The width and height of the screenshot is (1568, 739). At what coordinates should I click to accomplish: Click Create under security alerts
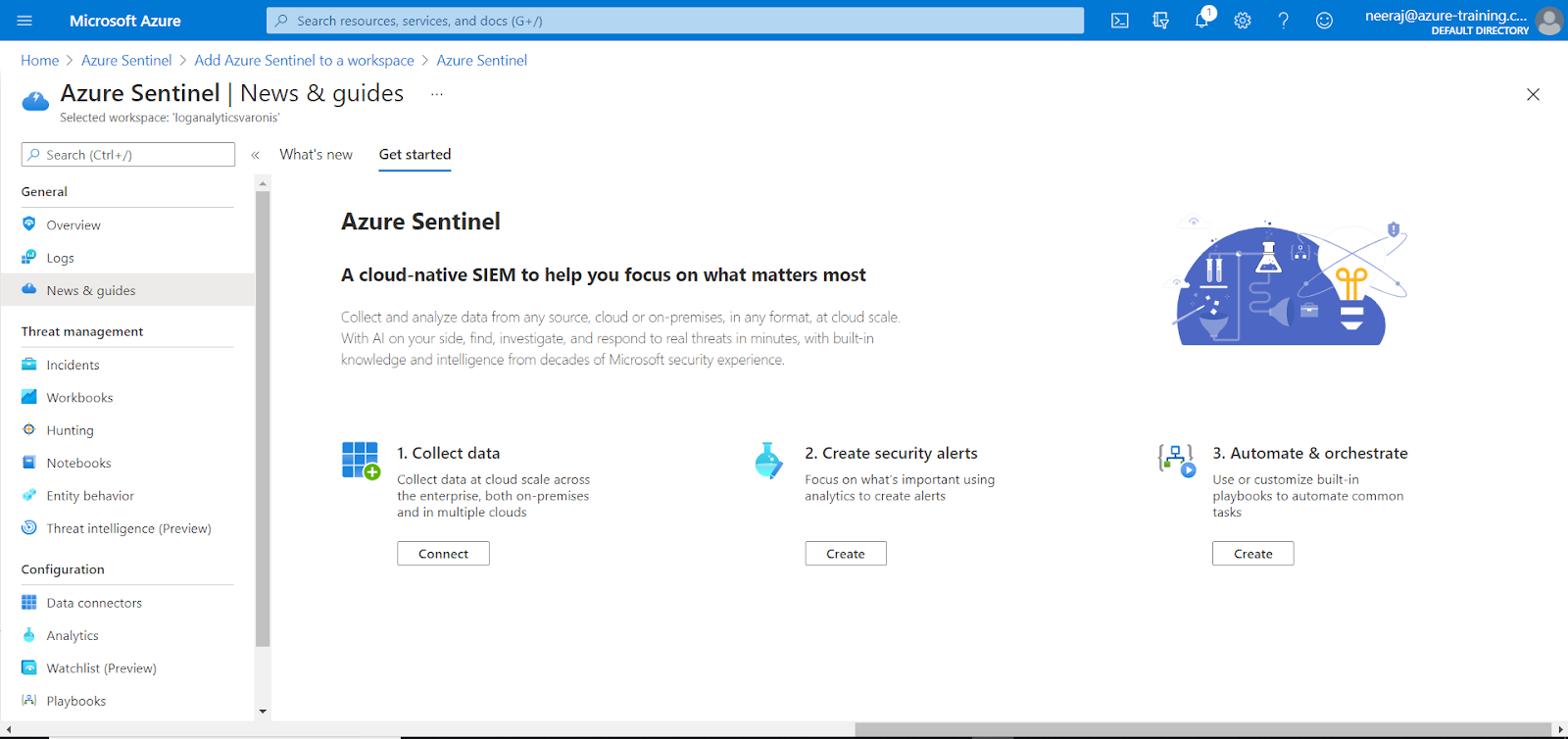point(846,554)
